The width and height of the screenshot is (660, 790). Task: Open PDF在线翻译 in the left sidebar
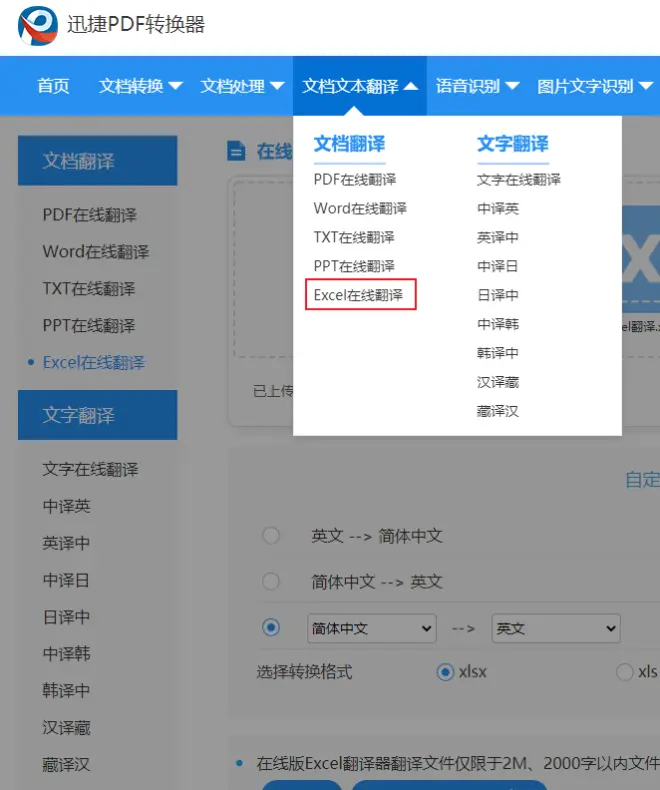click(x=90, y=215)
